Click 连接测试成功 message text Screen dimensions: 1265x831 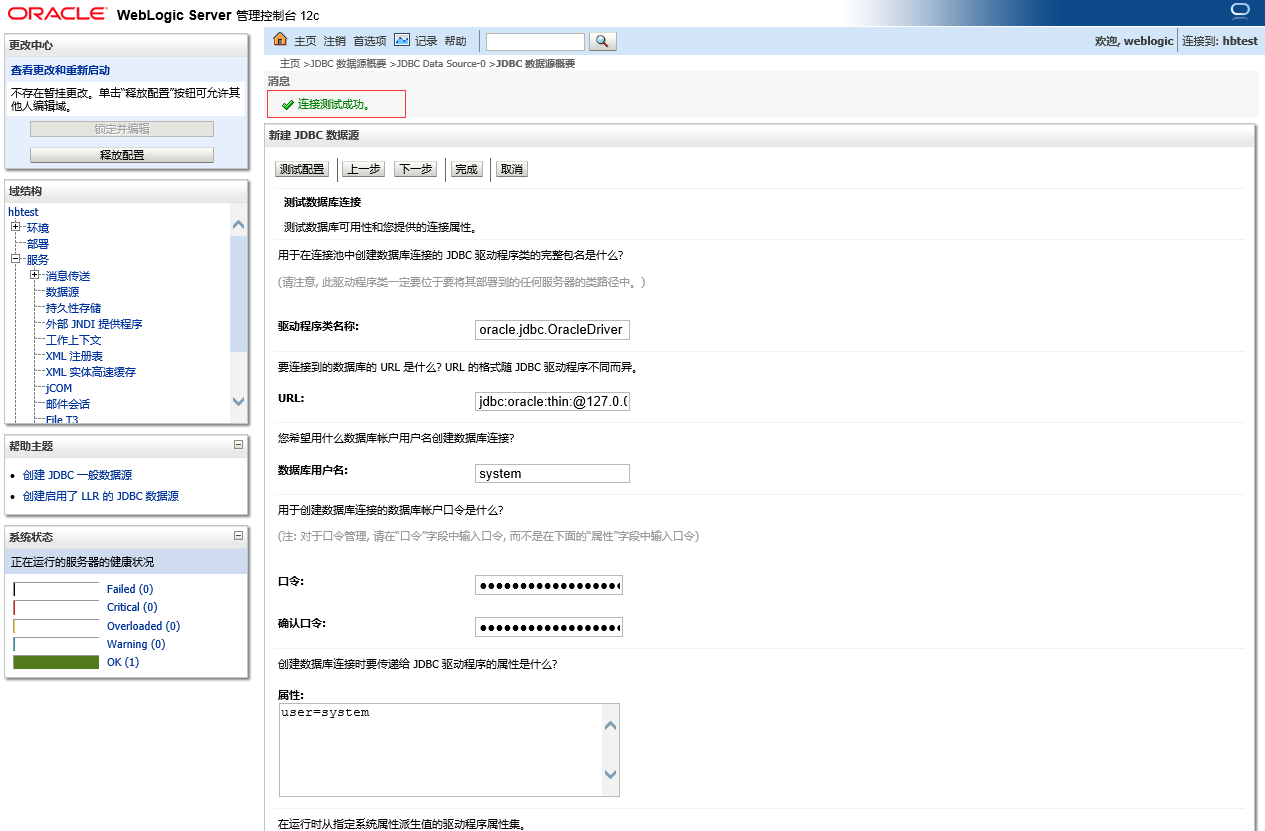coord(334,104)
